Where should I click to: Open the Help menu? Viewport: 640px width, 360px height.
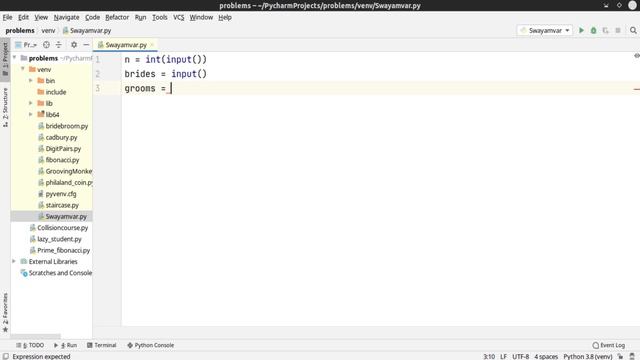click(x=225, y=17)
